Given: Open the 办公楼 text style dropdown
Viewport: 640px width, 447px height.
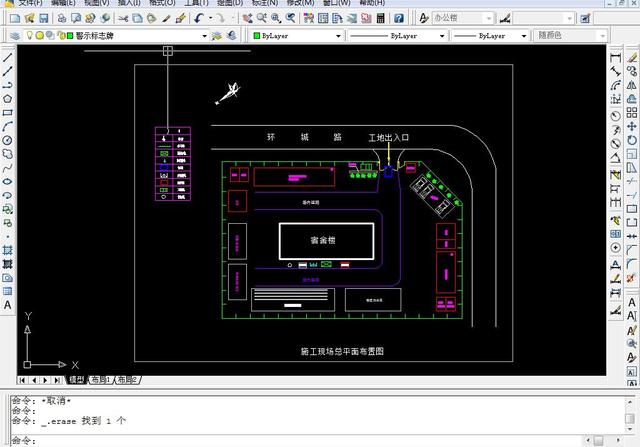Looking at the screenshot, I should [489, 18].
